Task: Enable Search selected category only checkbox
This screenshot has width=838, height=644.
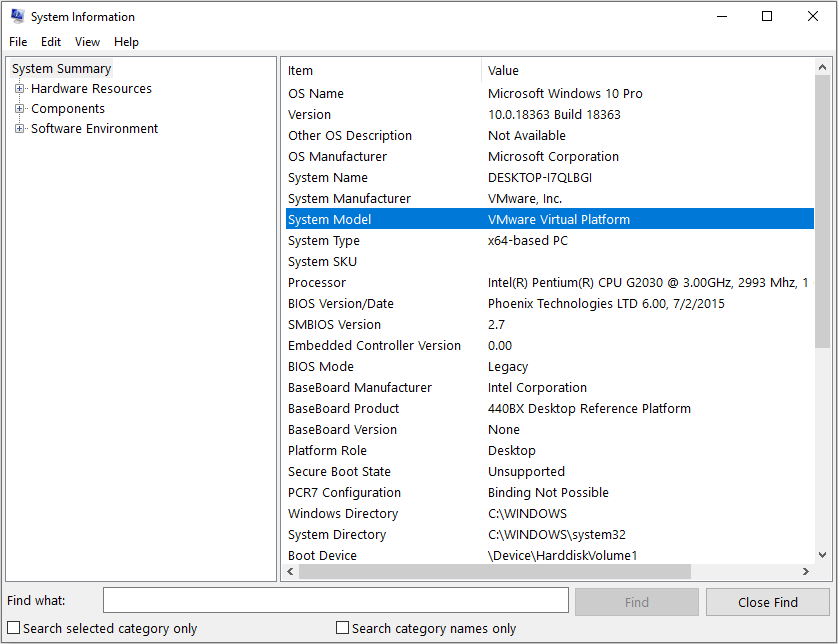Action: coord(14,627)
